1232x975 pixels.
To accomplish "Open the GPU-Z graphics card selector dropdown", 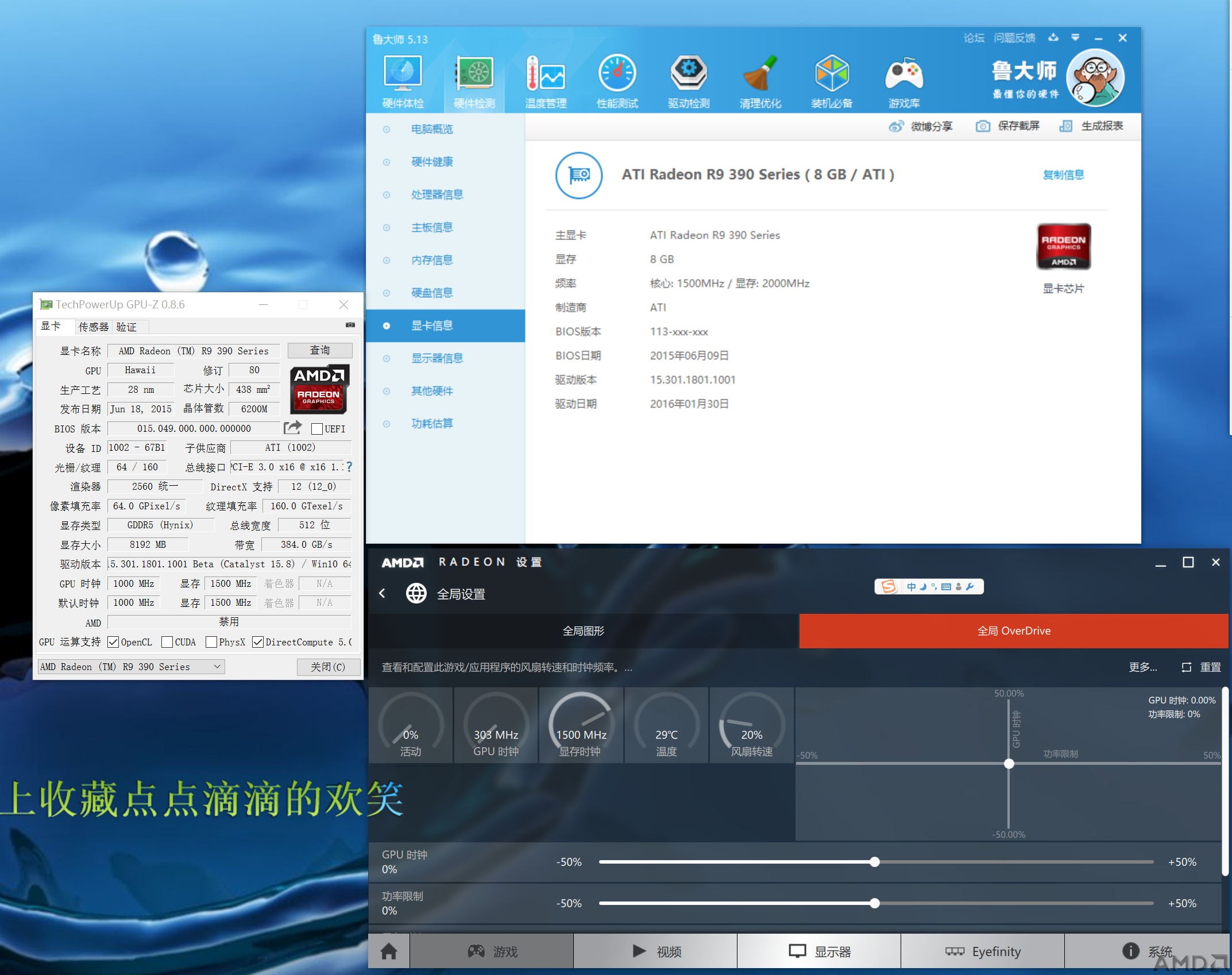I will point(131,667).
